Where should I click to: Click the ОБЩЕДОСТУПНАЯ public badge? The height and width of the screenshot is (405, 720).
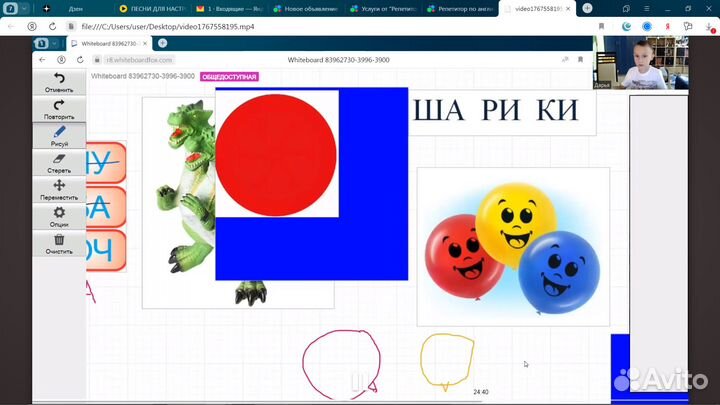click(x=229, y=77)
